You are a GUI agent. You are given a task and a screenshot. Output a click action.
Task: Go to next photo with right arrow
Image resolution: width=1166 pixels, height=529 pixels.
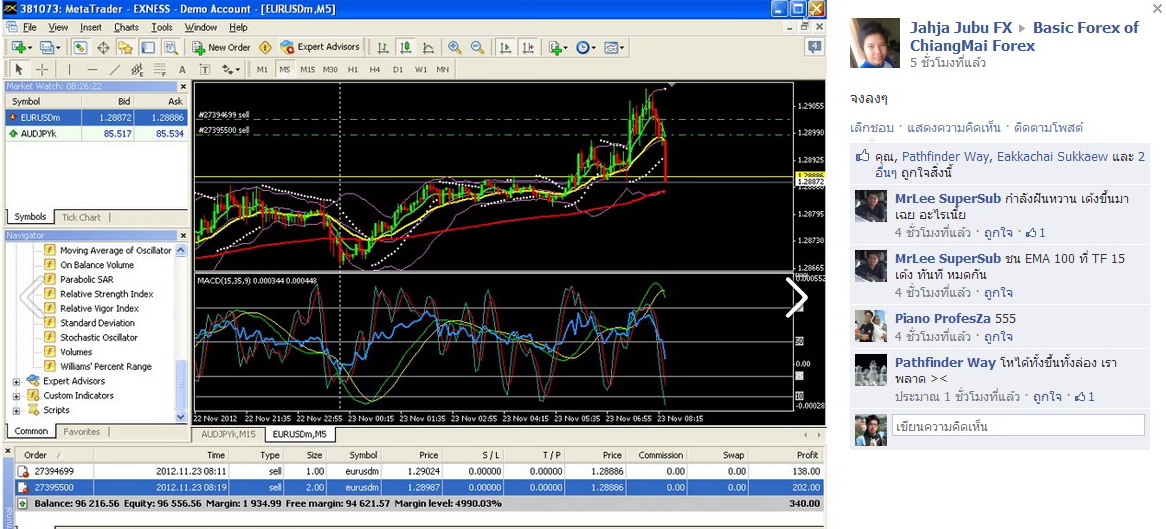(796, 298)
